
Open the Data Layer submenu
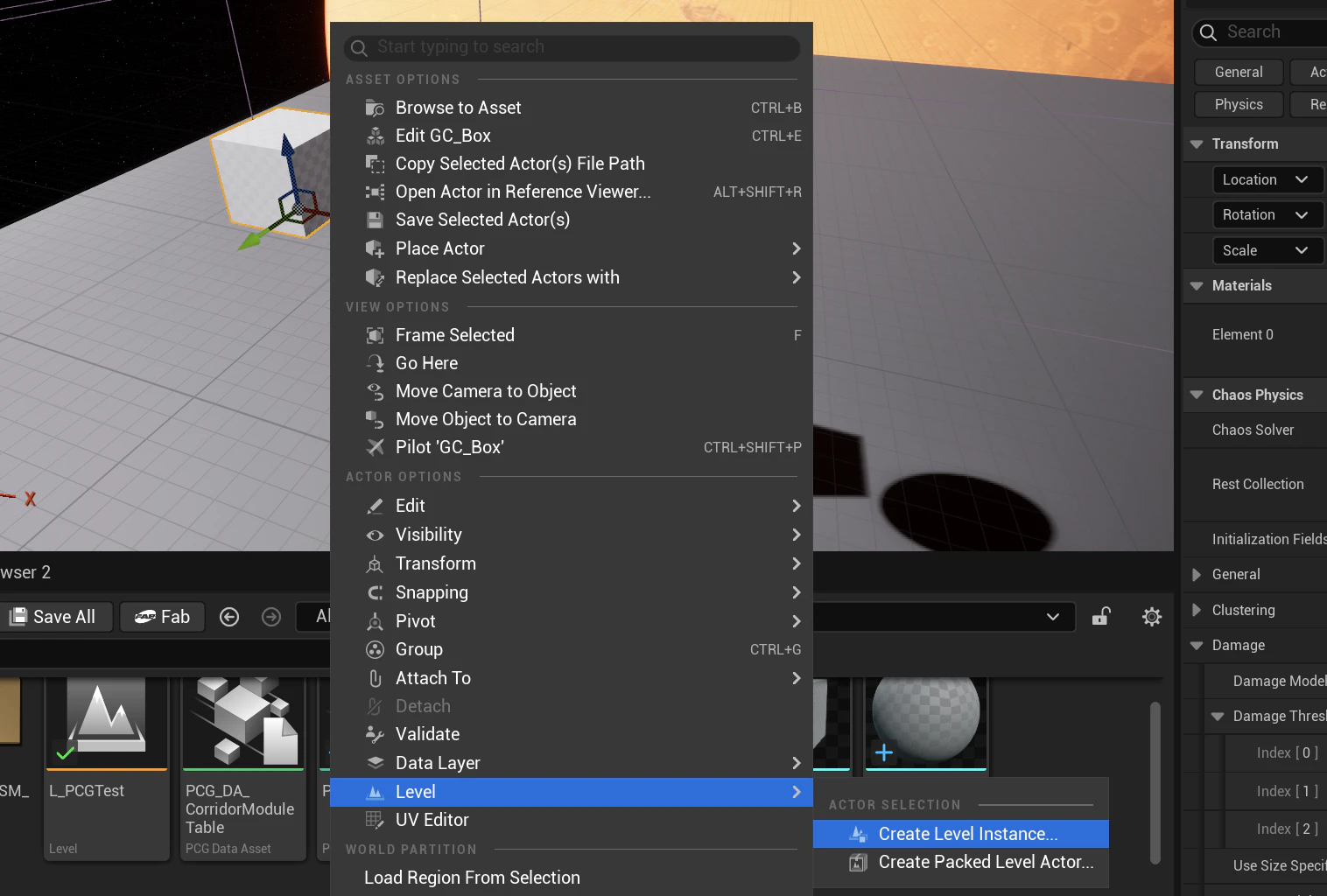point(572,763)
